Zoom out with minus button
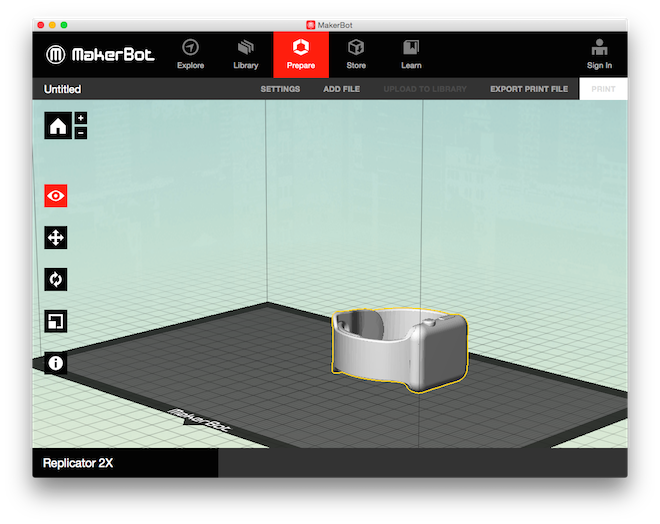 [81, 133]
